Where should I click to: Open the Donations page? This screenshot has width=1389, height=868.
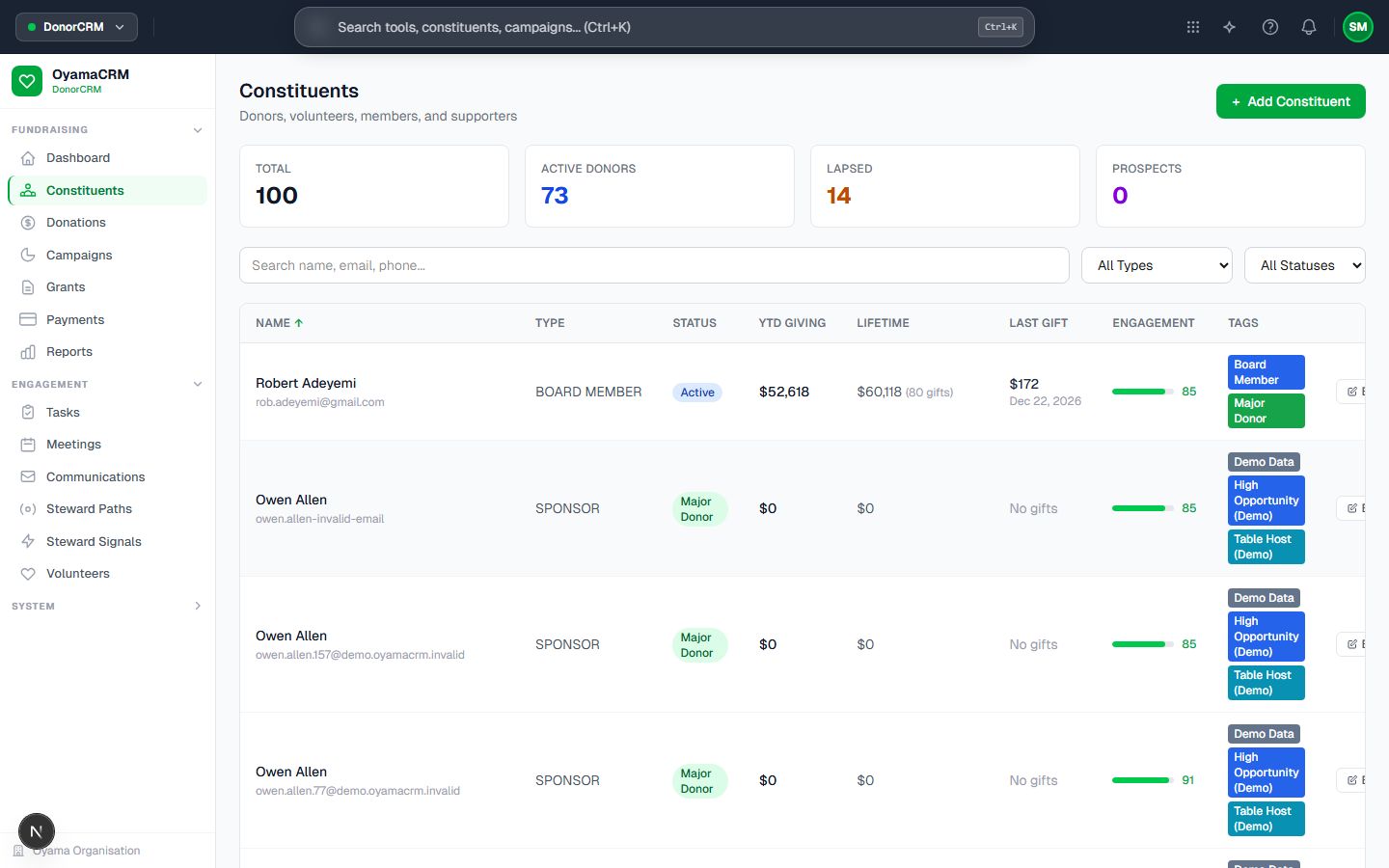click(x=107, y=223)
